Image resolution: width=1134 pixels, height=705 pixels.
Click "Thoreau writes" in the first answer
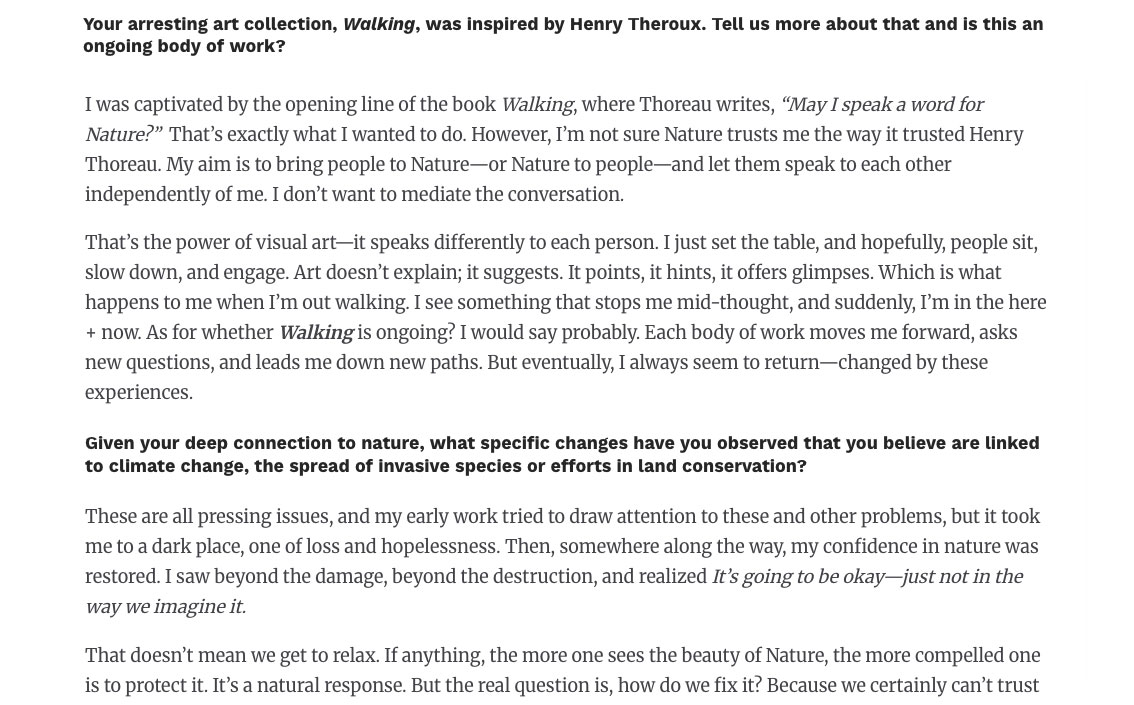704,105
